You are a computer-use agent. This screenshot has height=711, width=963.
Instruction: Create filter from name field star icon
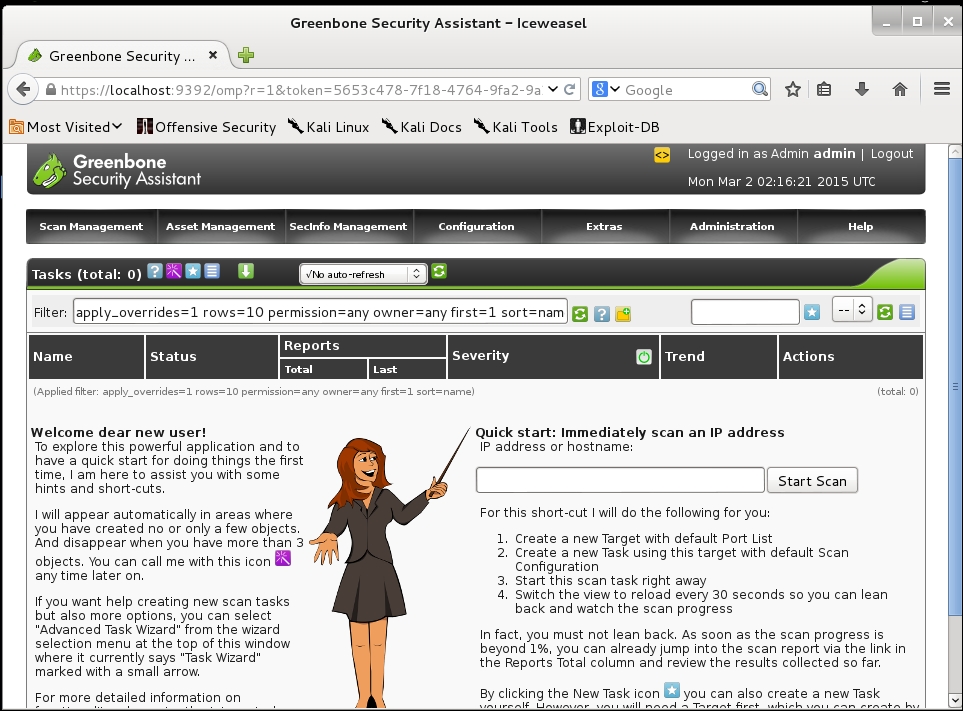pyautogui.click(x=812, y=313)
